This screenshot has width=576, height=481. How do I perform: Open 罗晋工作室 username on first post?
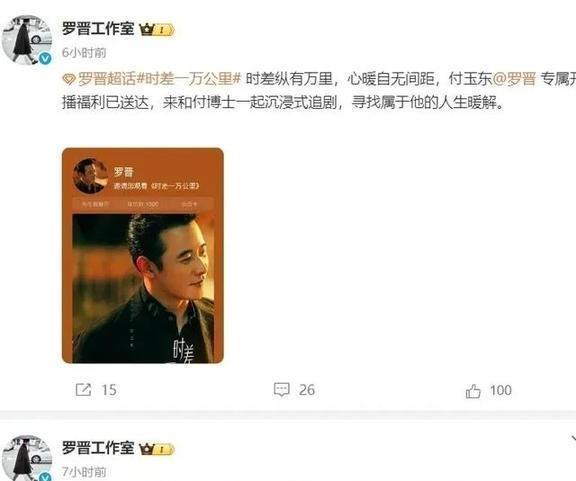click(x=98, y=29)
